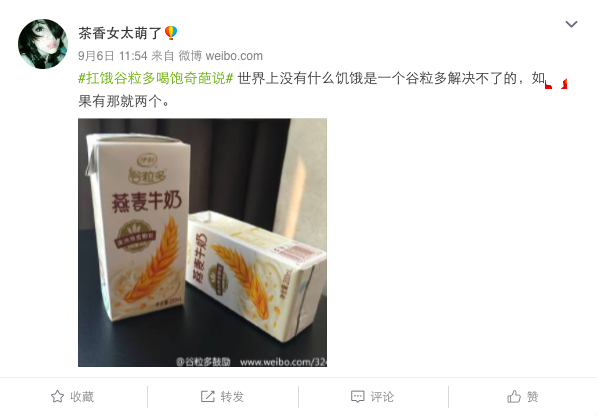Image resolution: width=597 pixels, height=416 pixels.
Task: Click the @谷粒多鼓励 watermark on photo
Action: tap(203, 362)
